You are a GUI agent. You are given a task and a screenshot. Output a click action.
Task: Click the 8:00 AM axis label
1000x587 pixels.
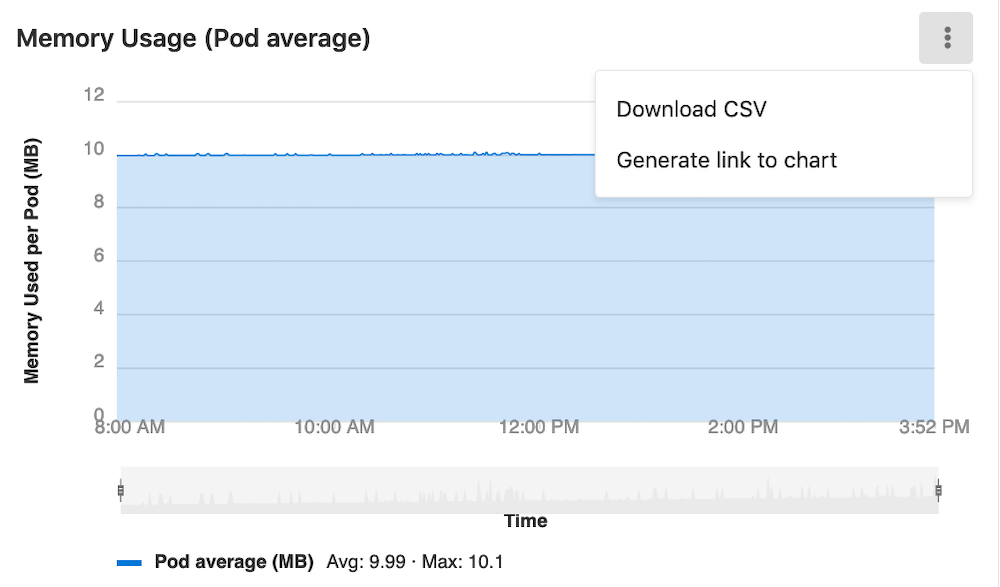pos(131,427)
